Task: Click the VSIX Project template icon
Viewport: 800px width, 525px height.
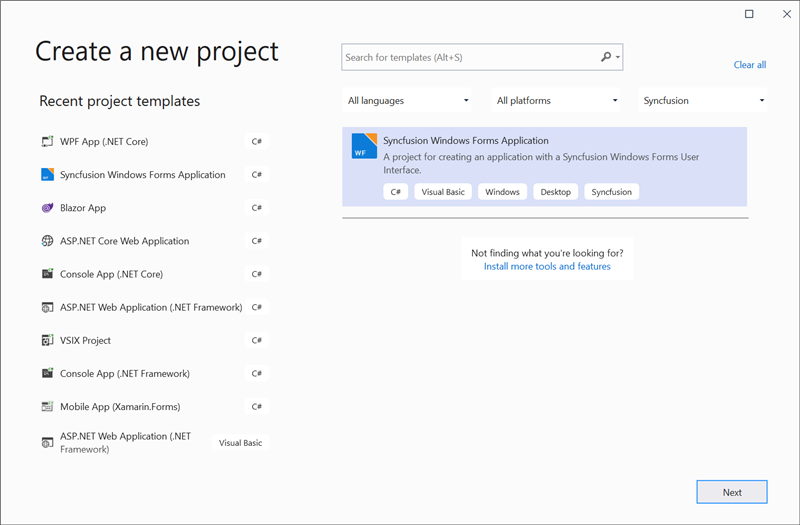Action: (47, 340)
